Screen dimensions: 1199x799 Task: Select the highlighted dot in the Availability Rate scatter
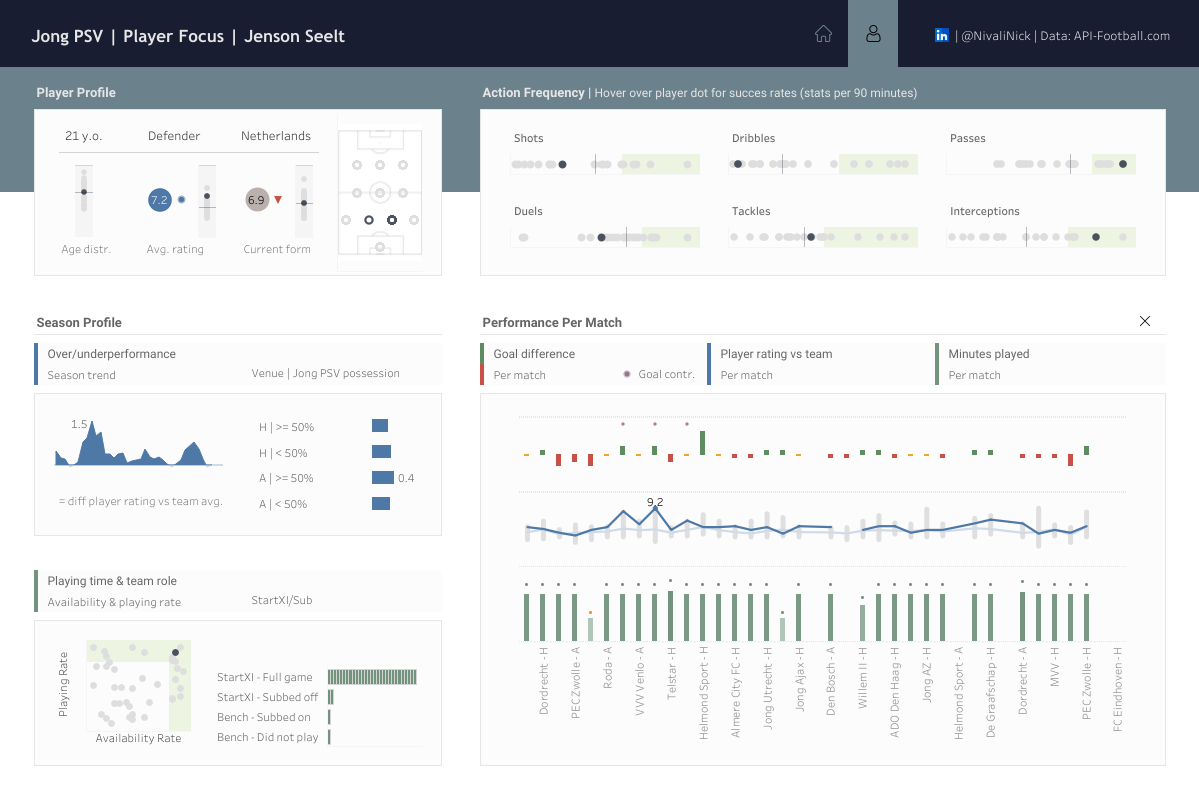point(175,652)
